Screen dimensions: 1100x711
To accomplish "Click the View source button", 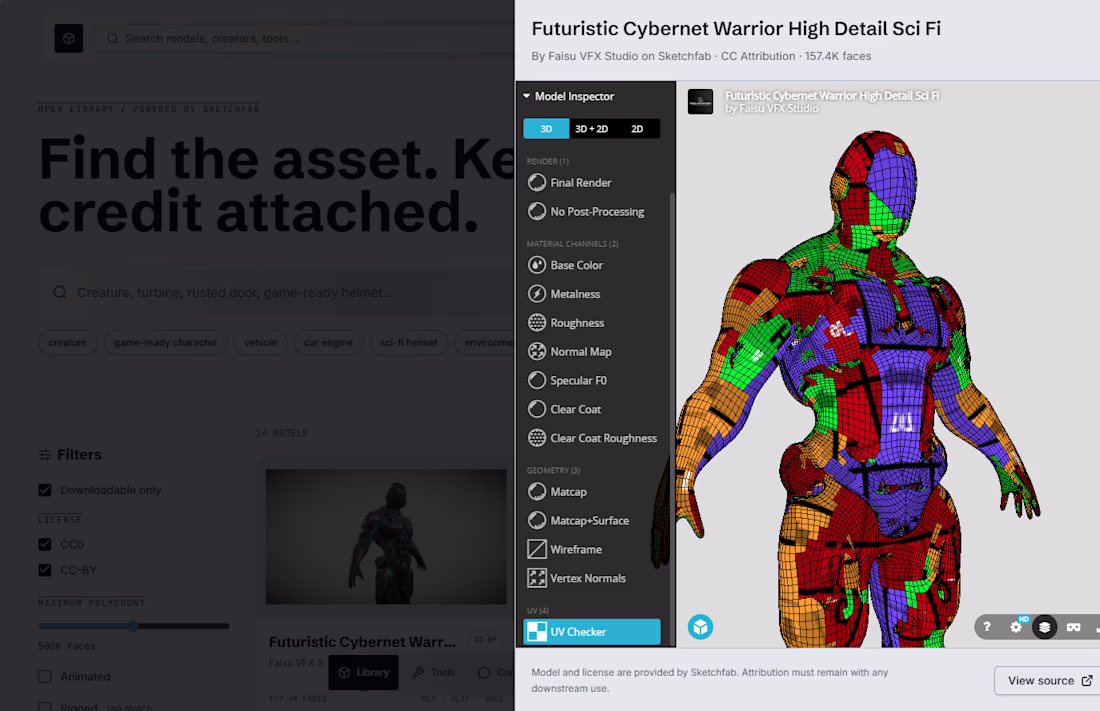I will click(1048, 681).
